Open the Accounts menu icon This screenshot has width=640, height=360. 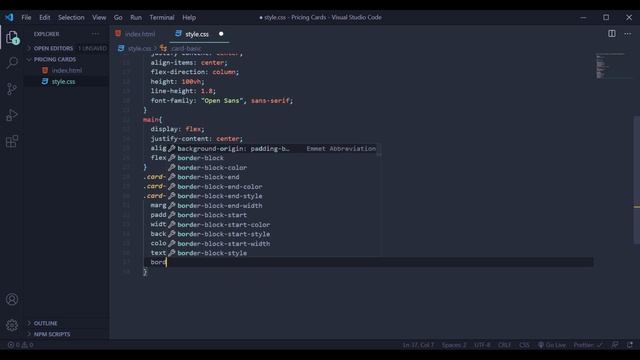tap(12, 299)
